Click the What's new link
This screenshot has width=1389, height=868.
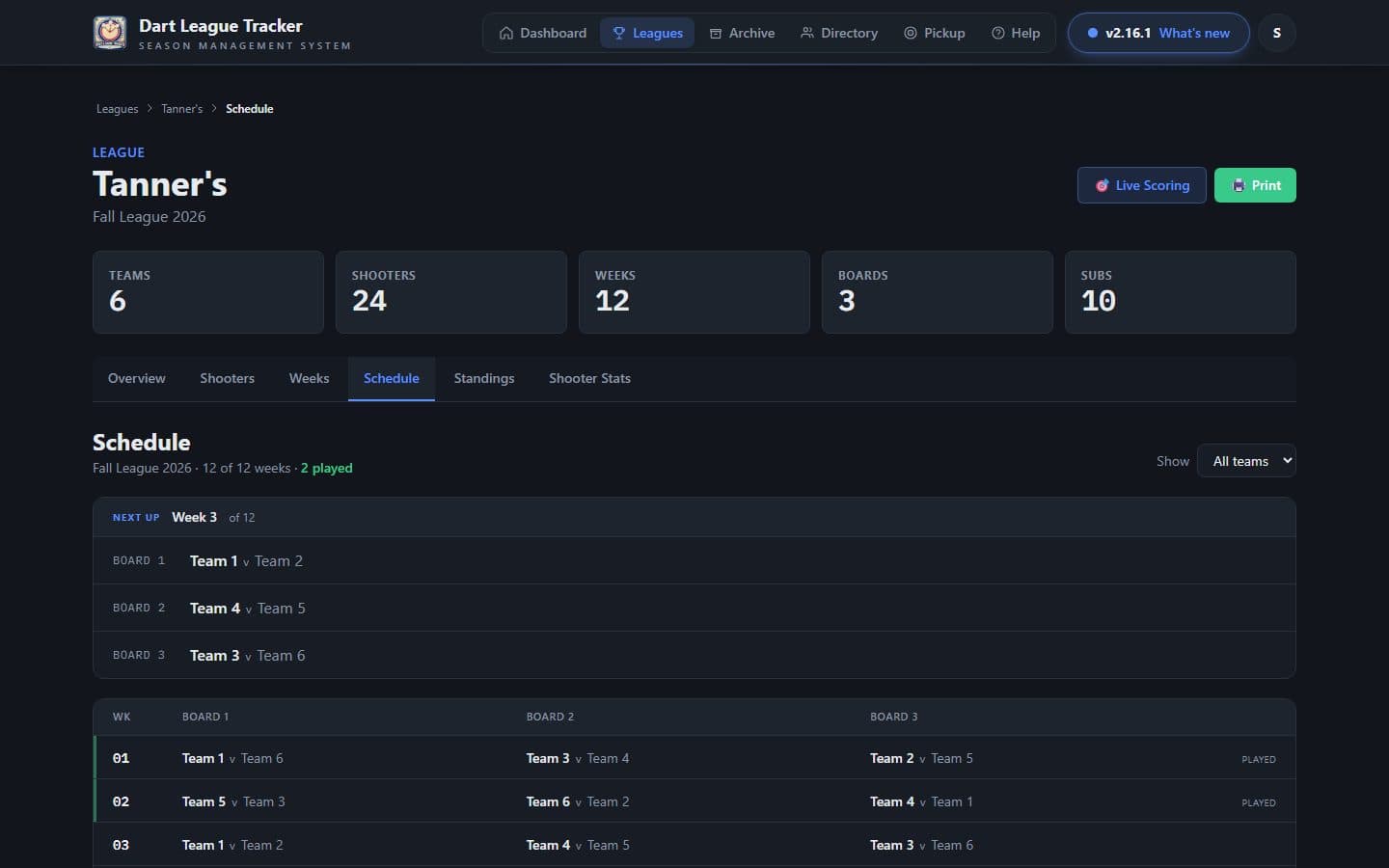pos(1194,33)
